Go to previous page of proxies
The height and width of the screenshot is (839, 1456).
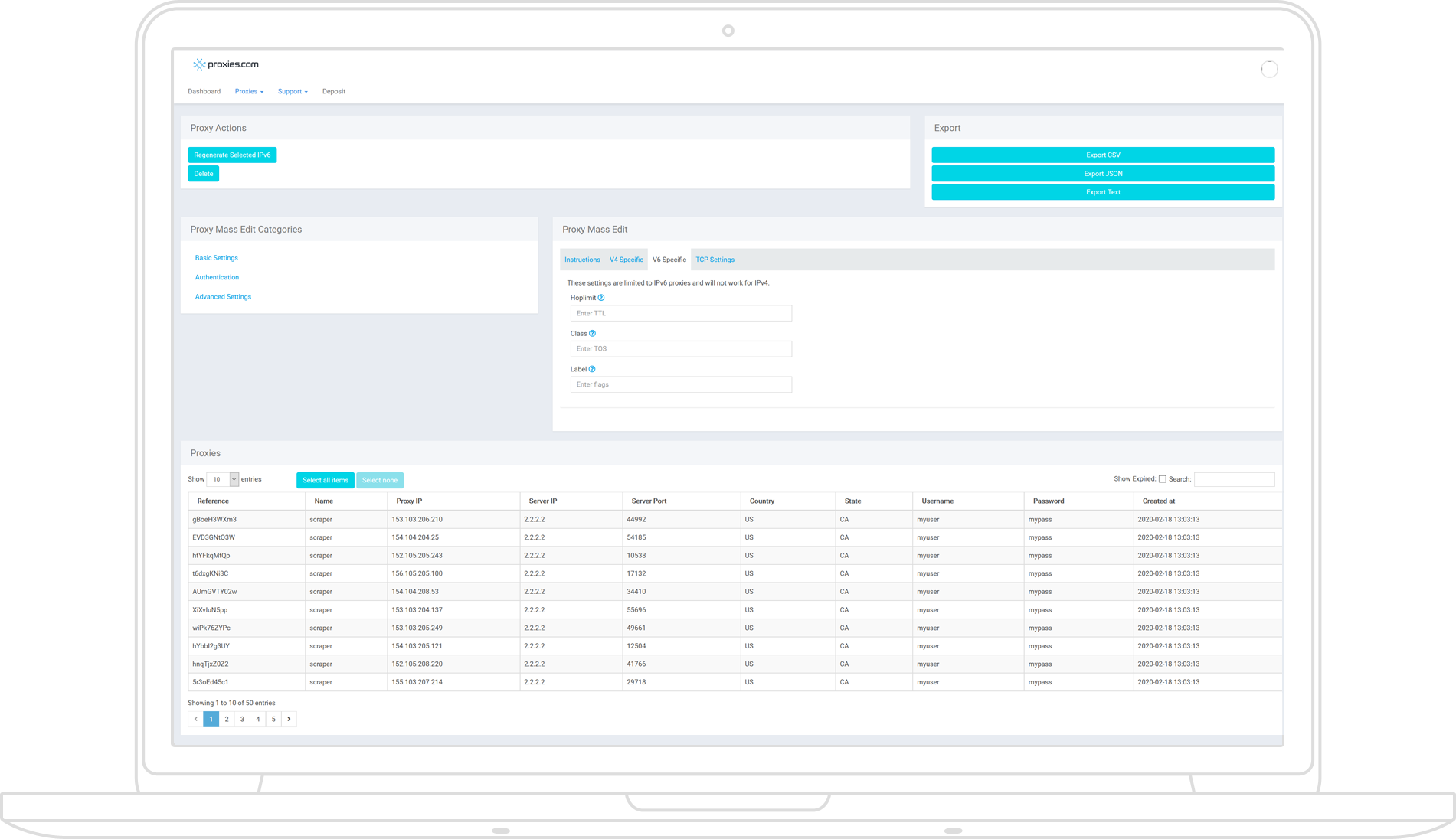195,719
